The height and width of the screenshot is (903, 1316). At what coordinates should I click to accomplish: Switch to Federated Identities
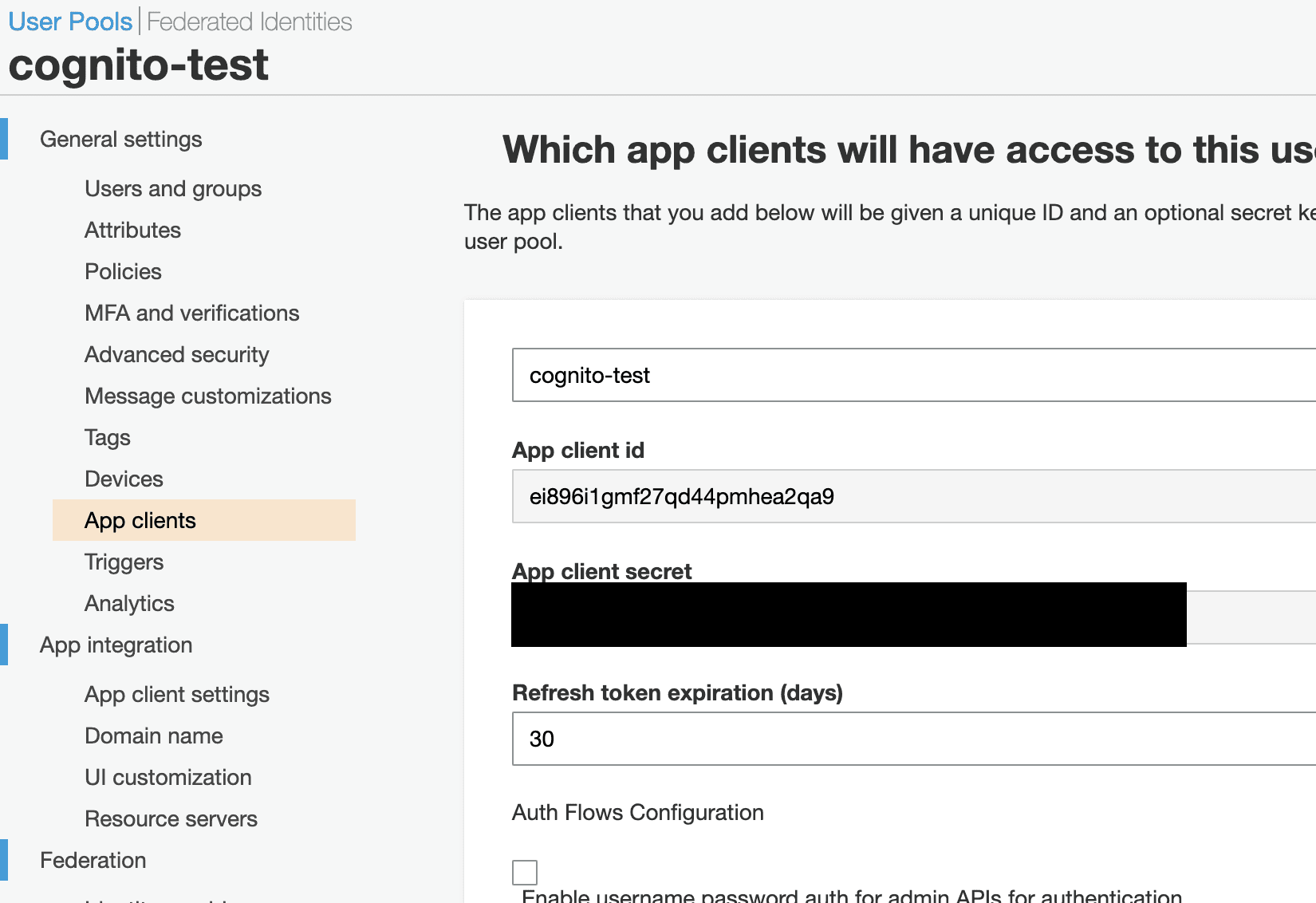(x=249, y=22)
